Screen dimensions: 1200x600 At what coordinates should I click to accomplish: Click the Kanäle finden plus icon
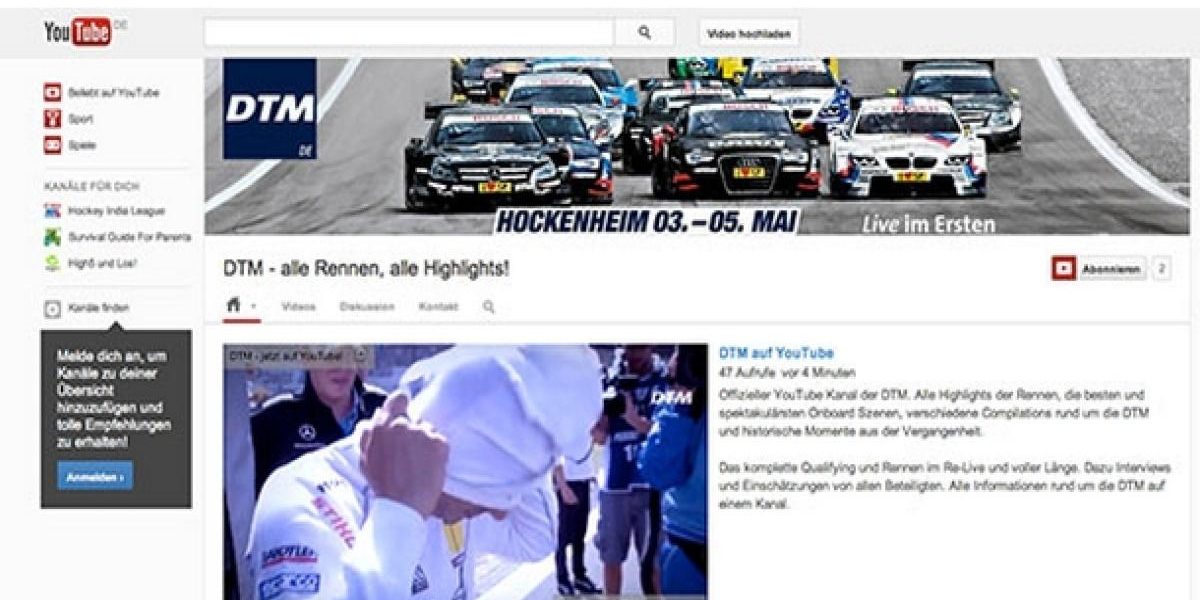[53, 308]
